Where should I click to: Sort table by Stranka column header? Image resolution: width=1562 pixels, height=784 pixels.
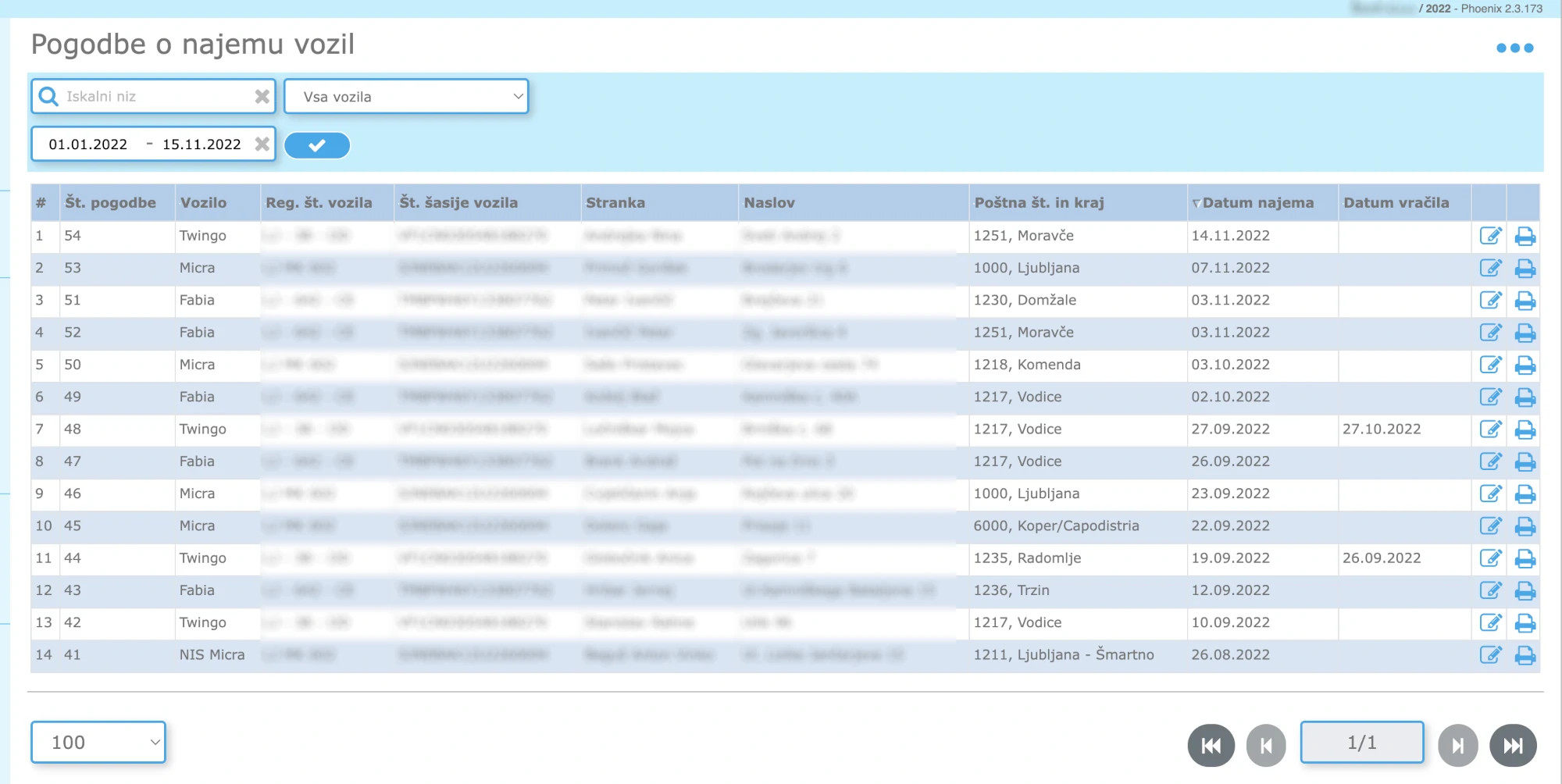[615, 203]
